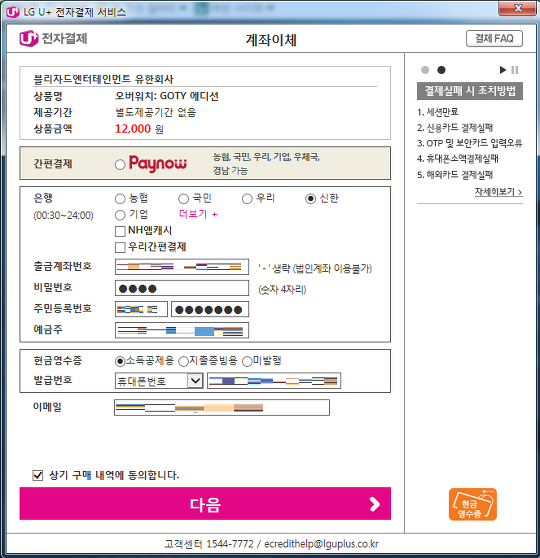Click the price 12,000 원

tap(139, 129)
